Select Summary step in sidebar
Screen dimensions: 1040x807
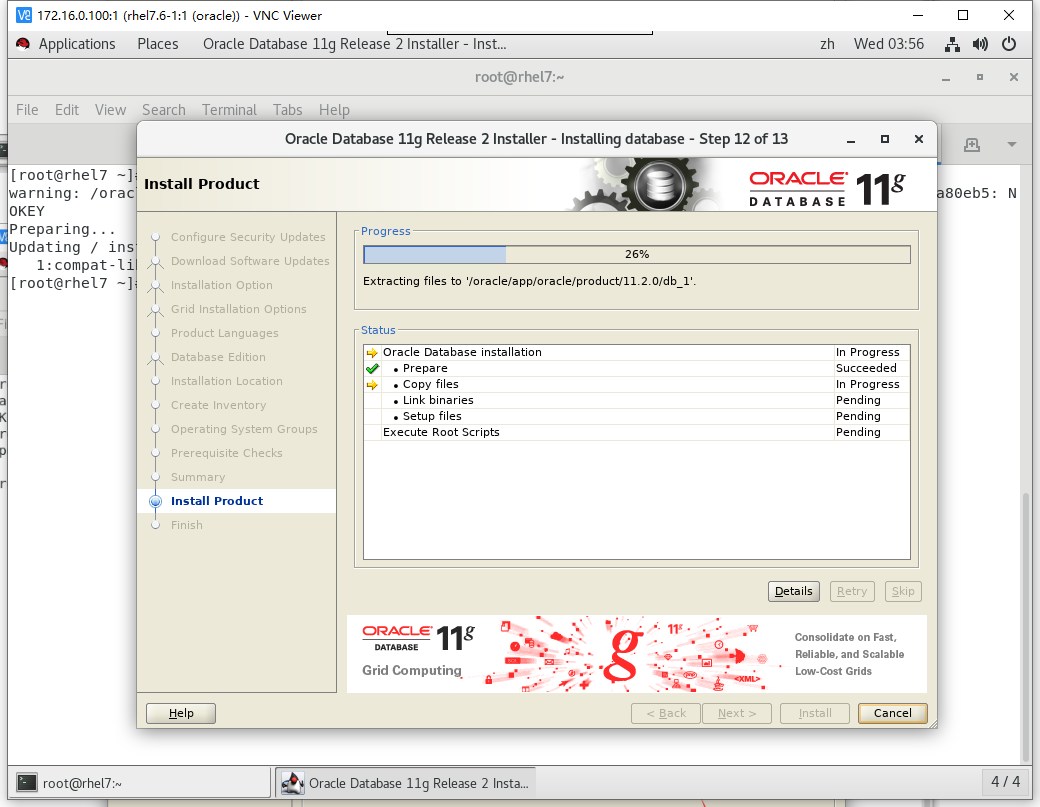[x=198, y=477]
